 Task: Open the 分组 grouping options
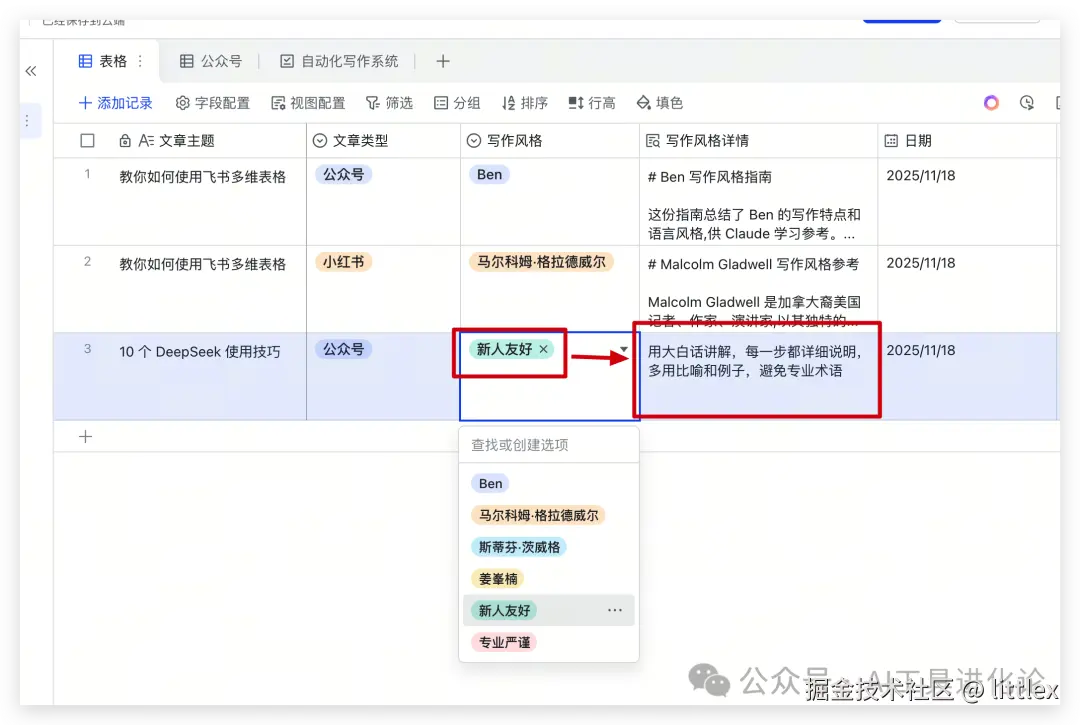[457, 102]
